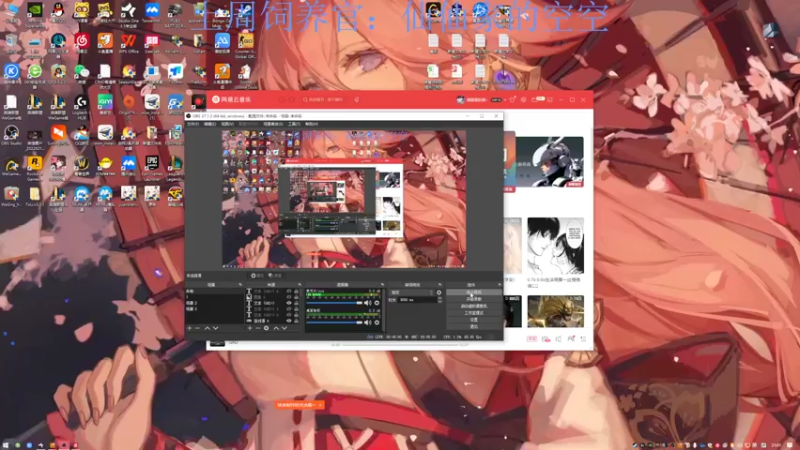
Task: Adjust the Desktop Audio volume slider
Action: click(335, 322)
